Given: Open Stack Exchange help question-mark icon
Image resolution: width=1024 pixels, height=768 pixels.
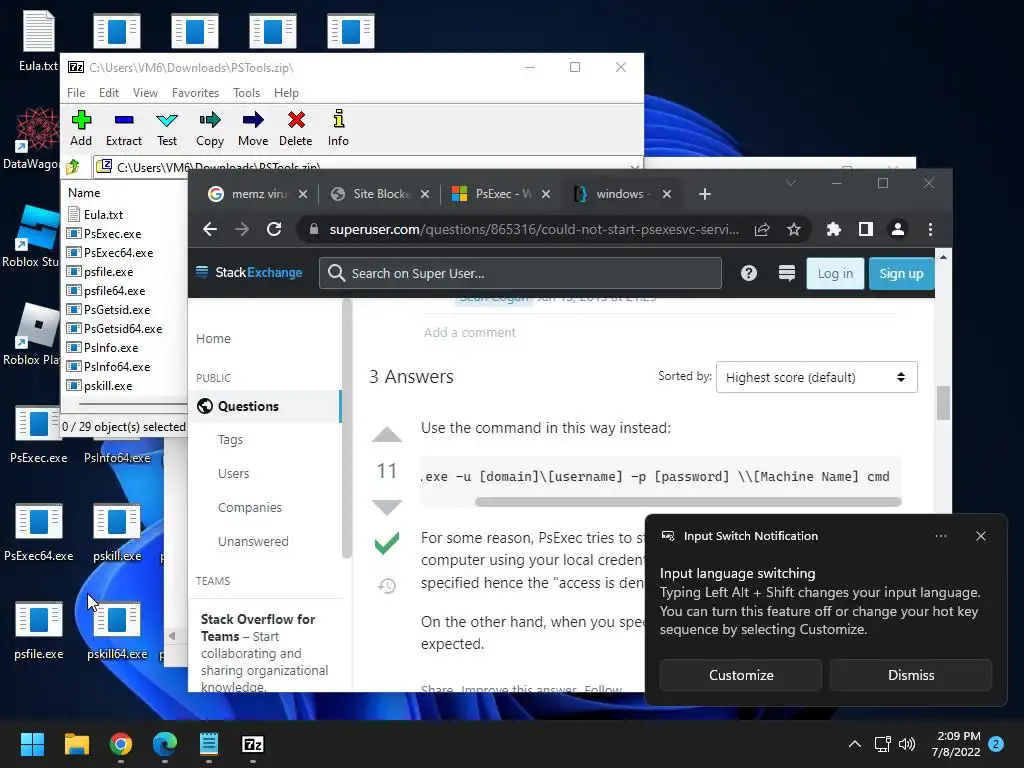Looking at the screenshot, I should tap(749, 273).
